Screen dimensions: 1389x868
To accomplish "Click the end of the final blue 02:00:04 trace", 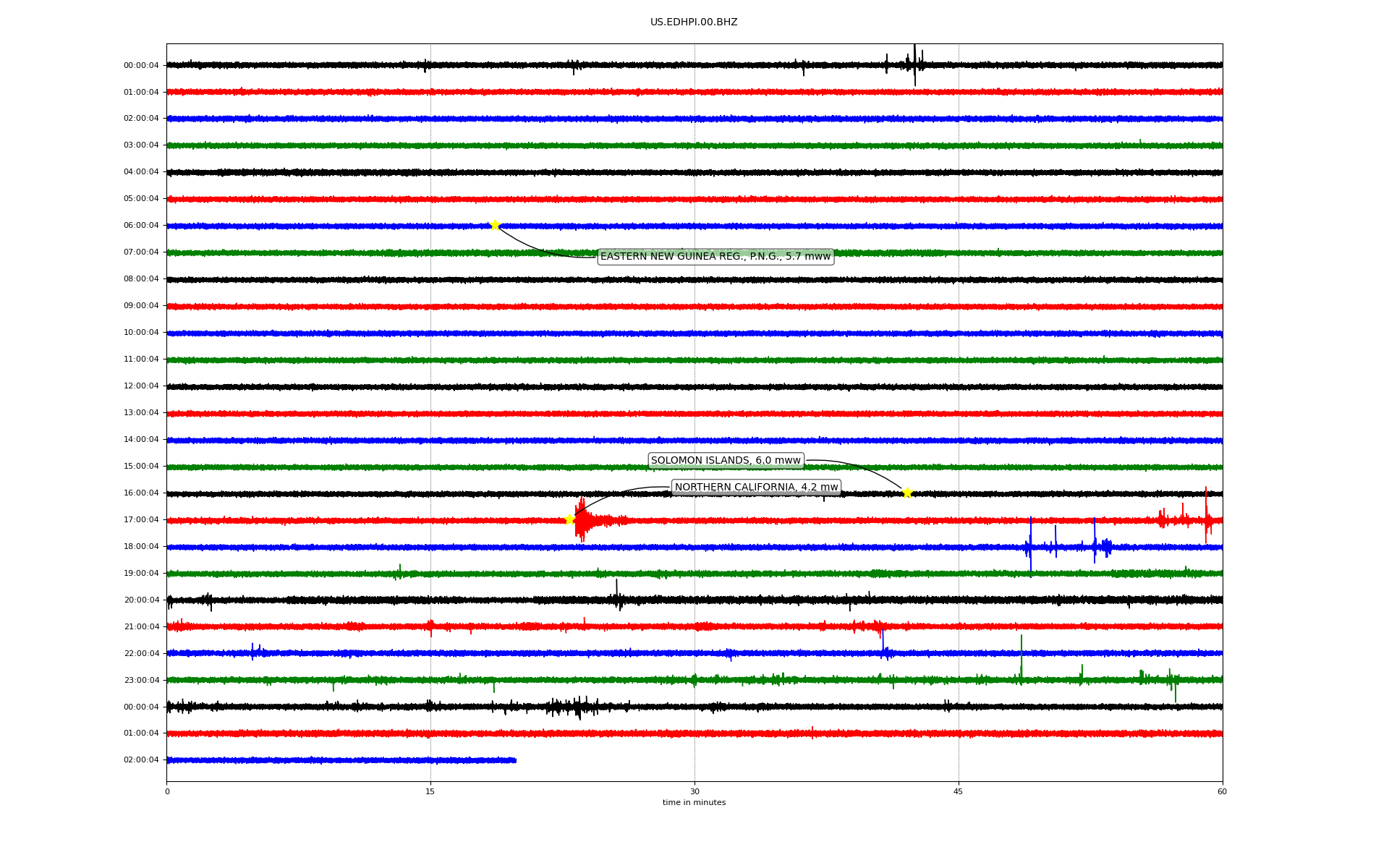I will pos(514,760).
